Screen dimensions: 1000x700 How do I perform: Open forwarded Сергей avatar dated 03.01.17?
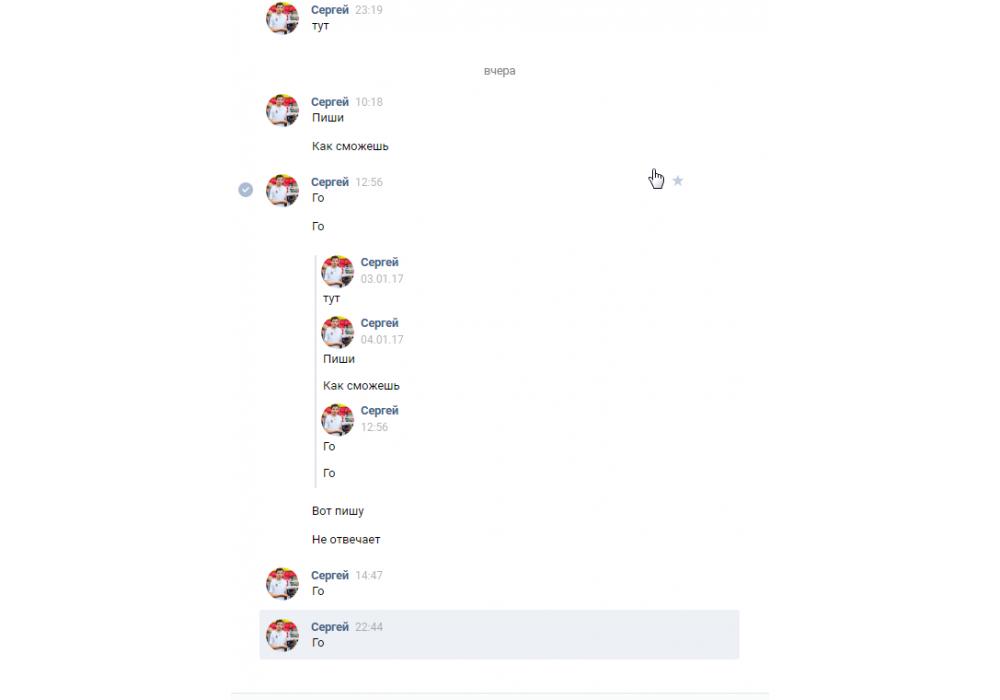point(337,271)
